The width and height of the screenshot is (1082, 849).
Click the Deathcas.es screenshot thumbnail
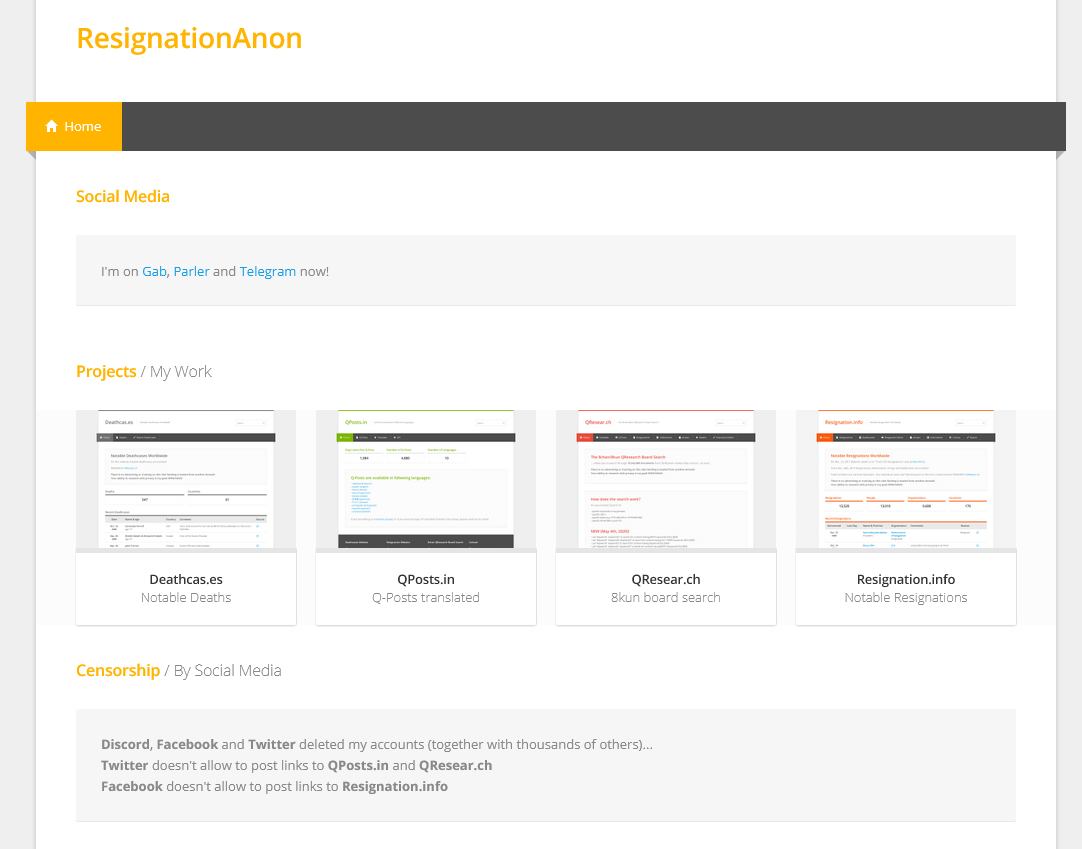pos(186,479)
